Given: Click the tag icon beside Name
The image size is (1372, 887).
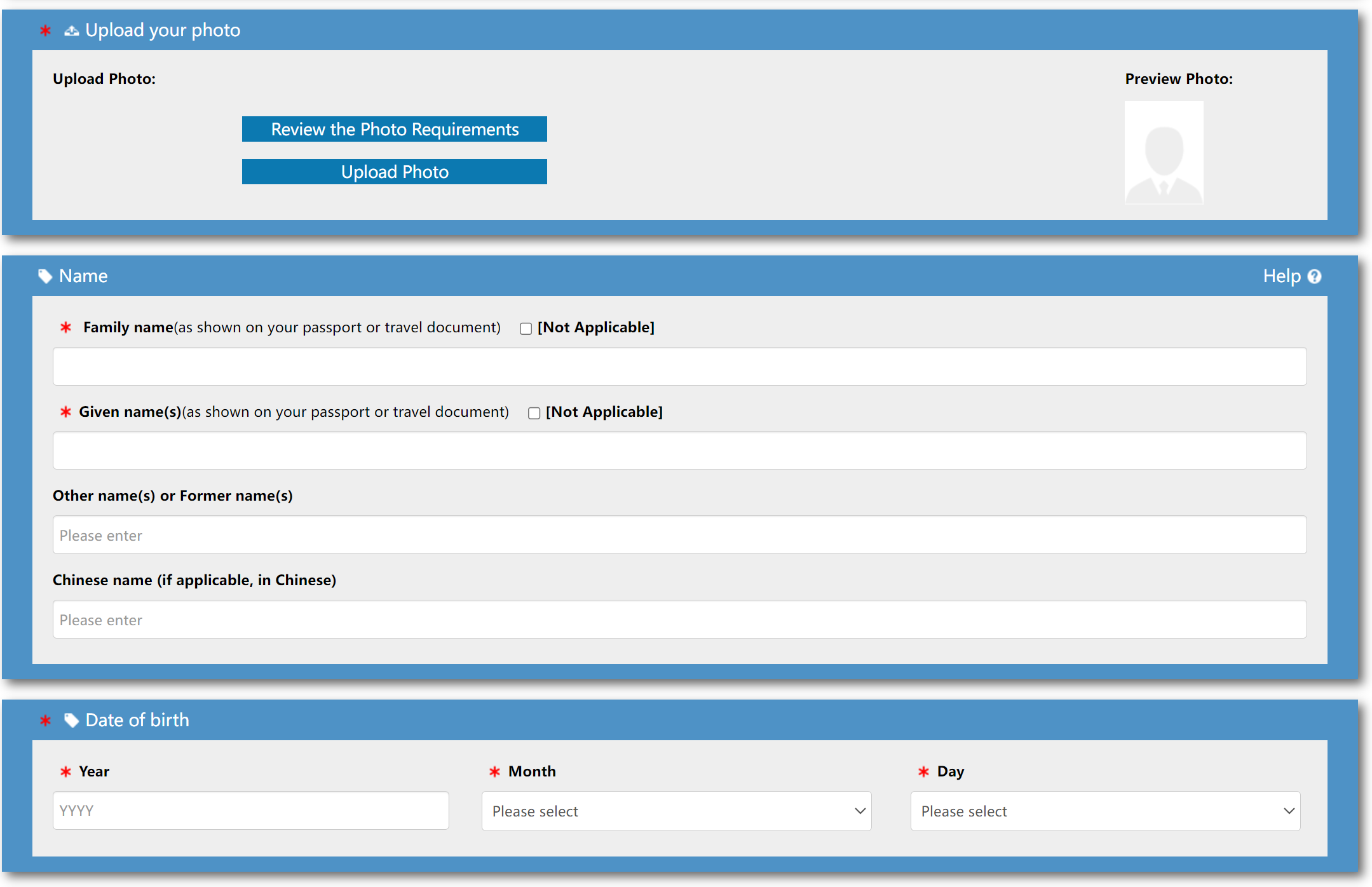Looking at the screenshot, I should coord(45,276).
